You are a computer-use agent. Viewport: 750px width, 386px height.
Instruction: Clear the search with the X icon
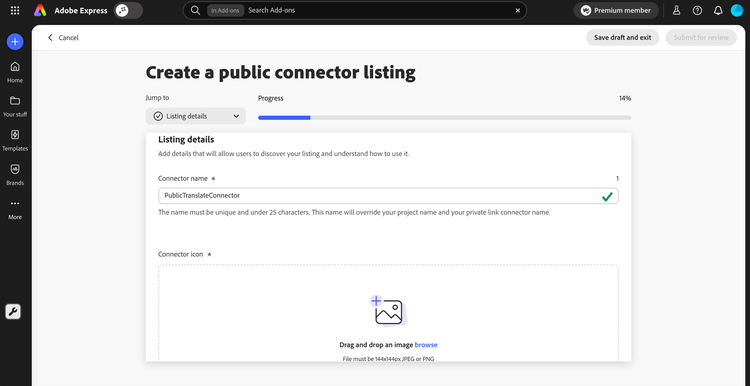point(518,10)
